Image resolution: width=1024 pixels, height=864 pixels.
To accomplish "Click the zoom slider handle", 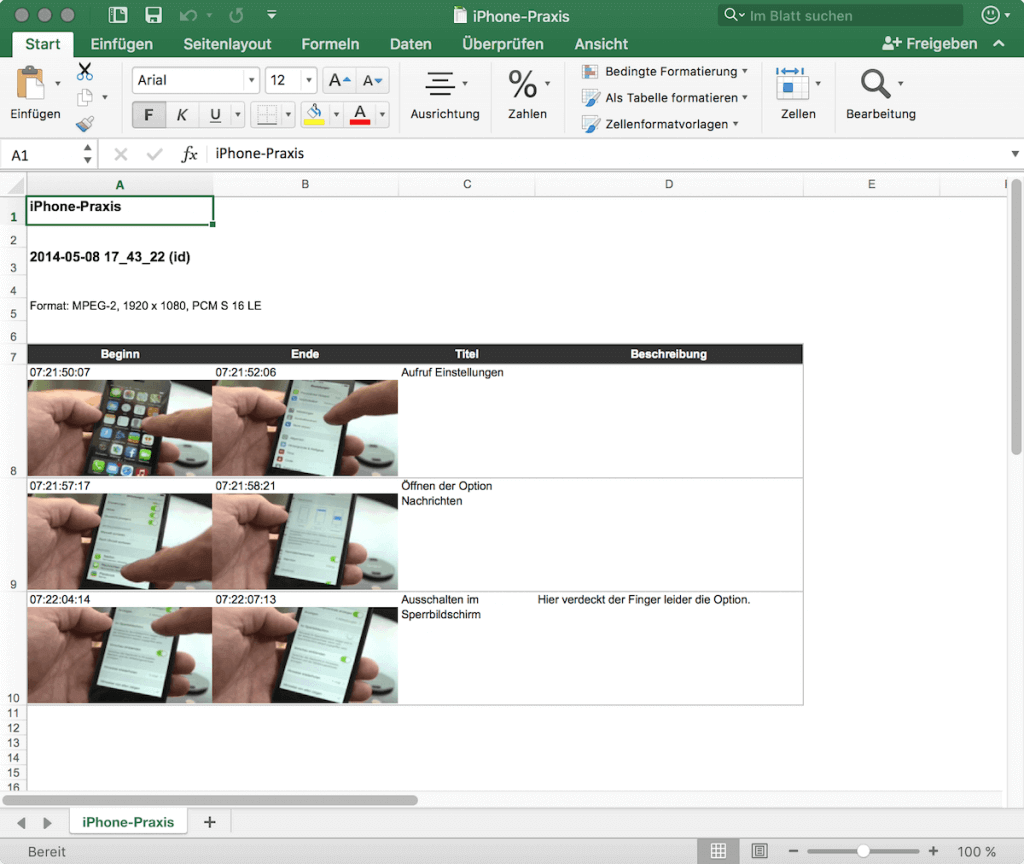I will (x=863, y=851).
